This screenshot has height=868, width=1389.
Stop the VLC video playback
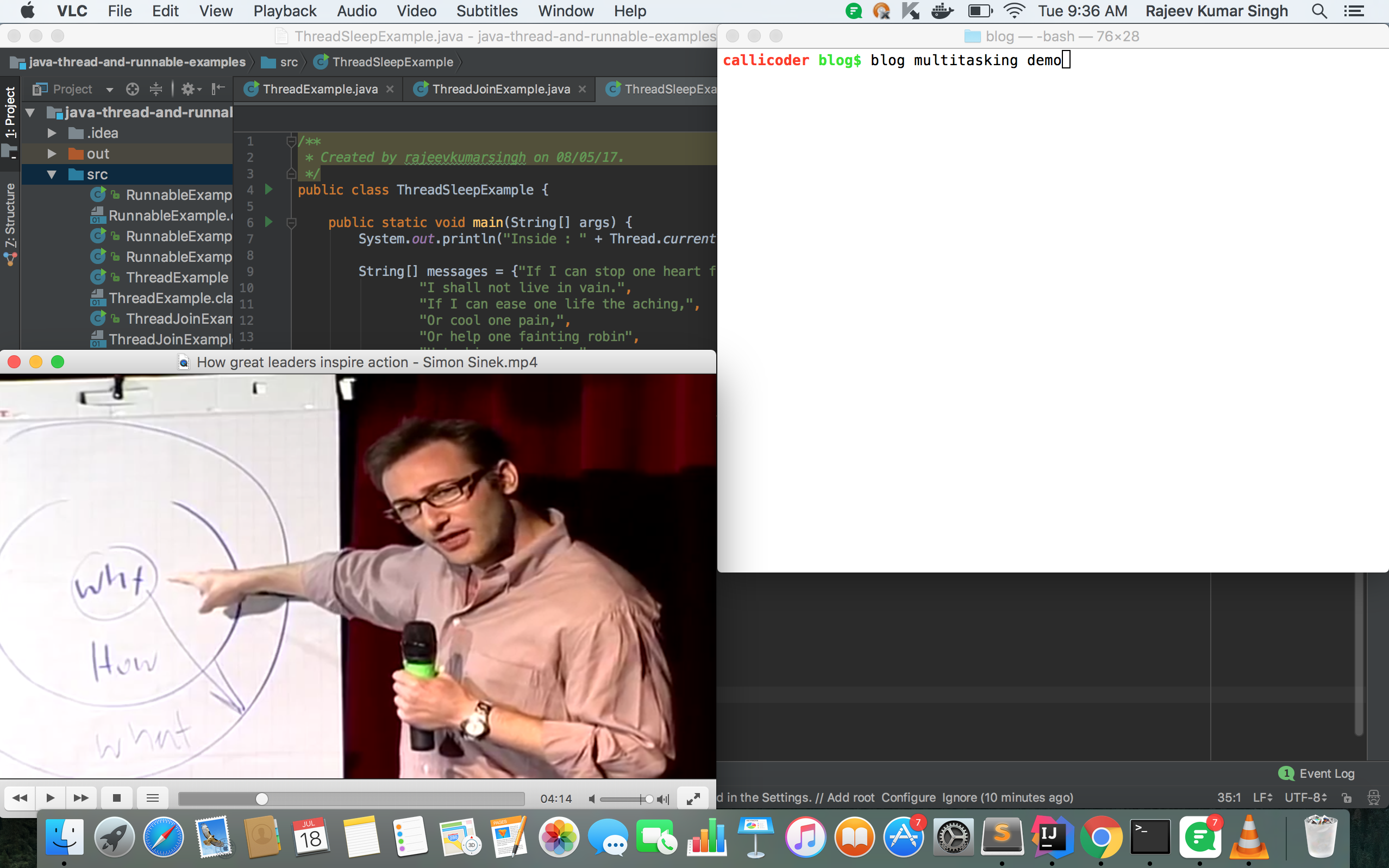pos(116,798)
